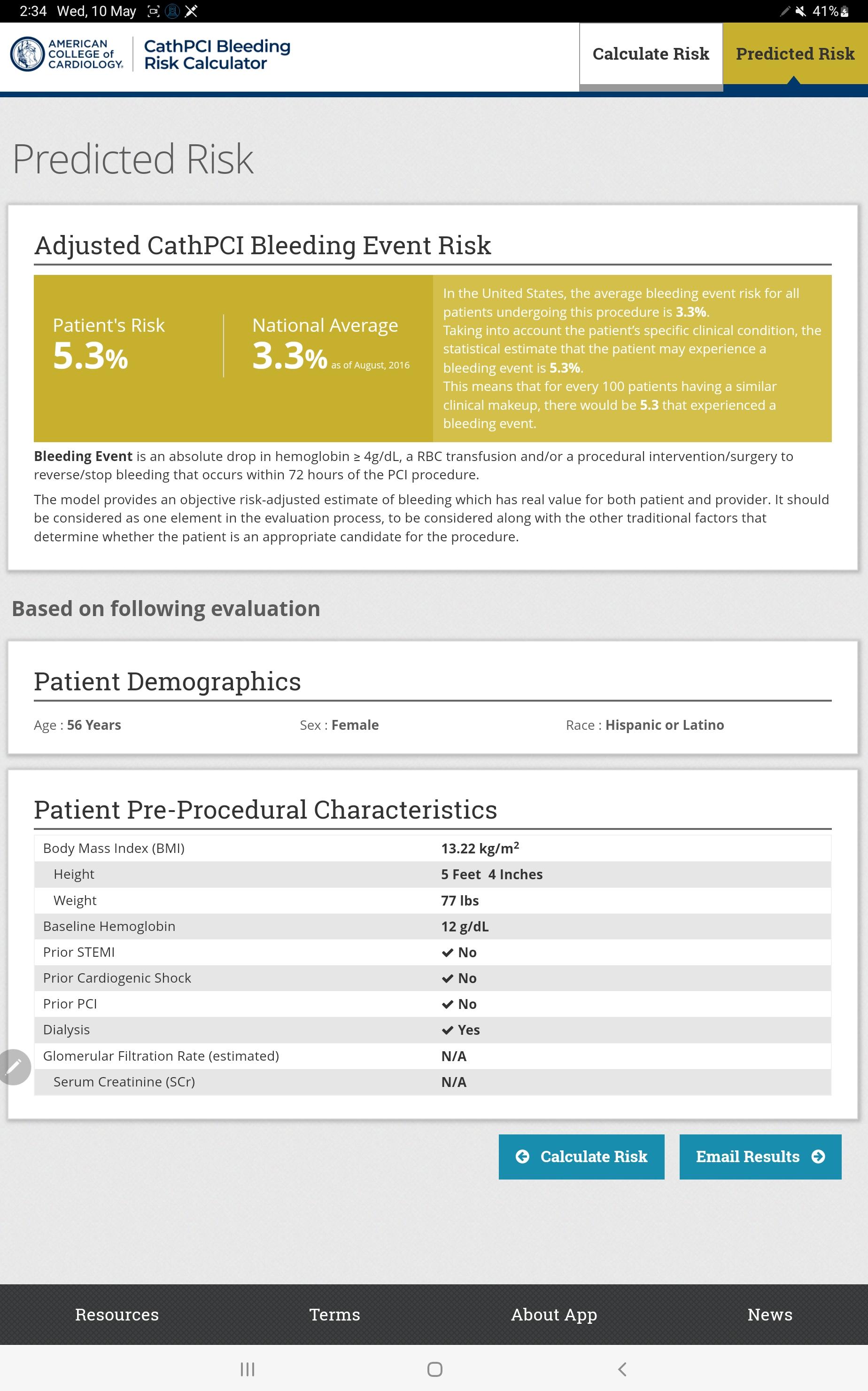Tap the Prior STEMI No checkmark

click(x=448, y=952)
